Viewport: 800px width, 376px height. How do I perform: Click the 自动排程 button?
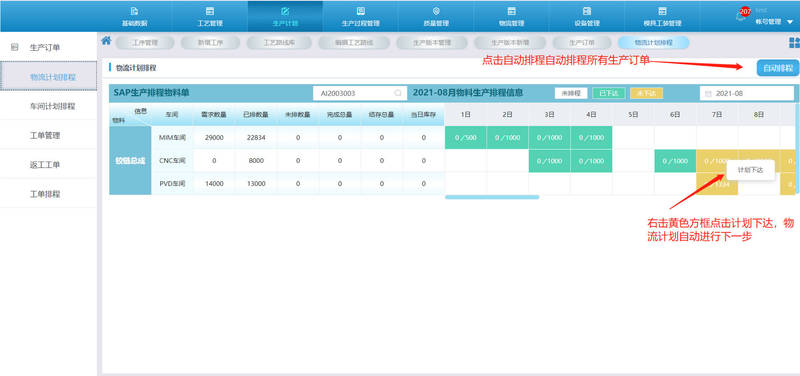tap(778, 68)
